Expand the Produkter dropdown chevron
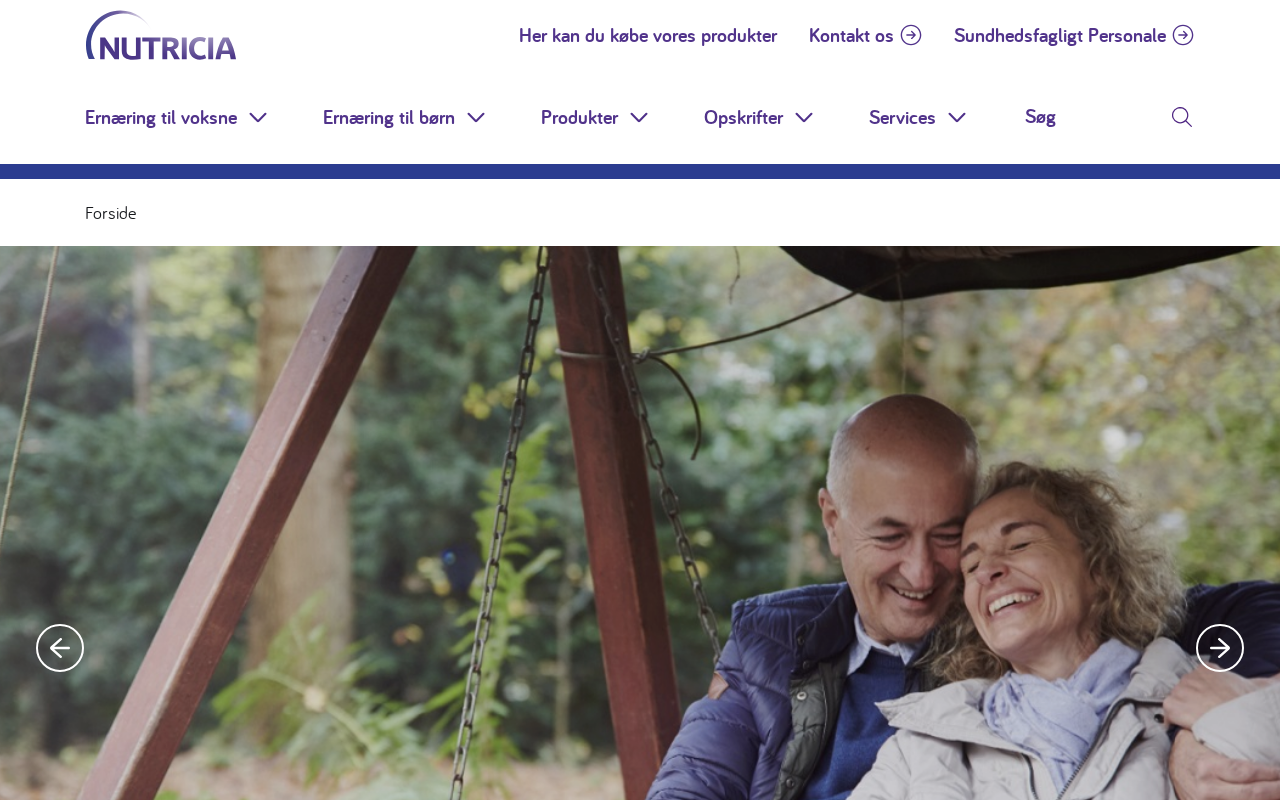 click(639, 117)
